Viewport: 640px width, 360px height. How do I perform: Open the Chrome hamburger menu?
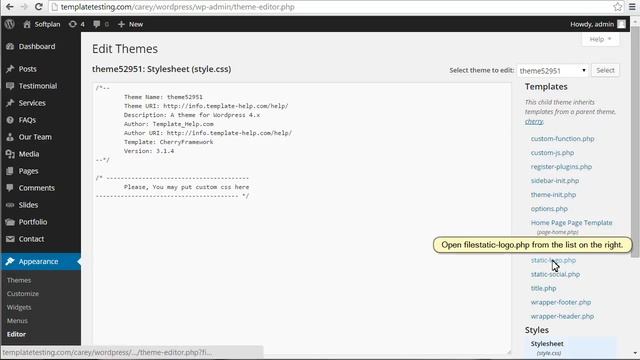click(632, 7)
